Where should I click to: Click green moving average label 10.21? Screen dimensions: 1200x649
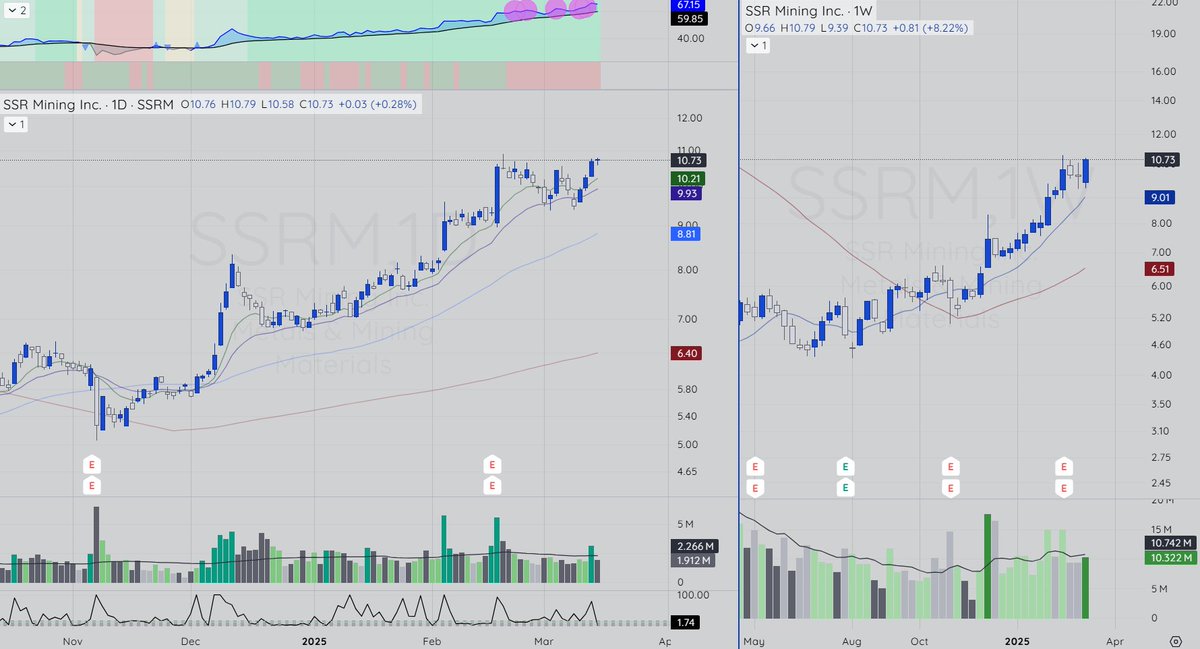pyautogui.click(x=688, y=178)
